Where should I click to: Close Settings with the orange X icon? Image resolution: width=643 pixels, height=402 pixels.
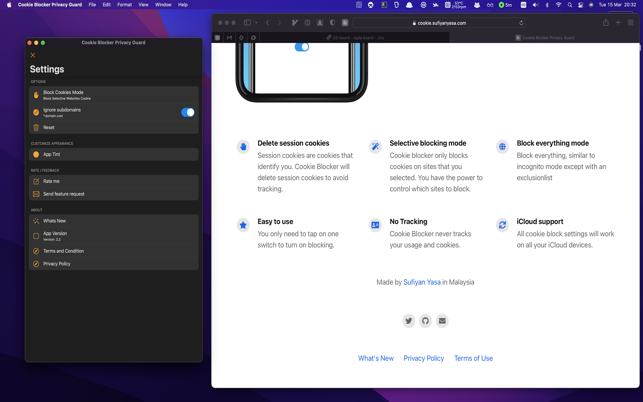coord(33,55)
